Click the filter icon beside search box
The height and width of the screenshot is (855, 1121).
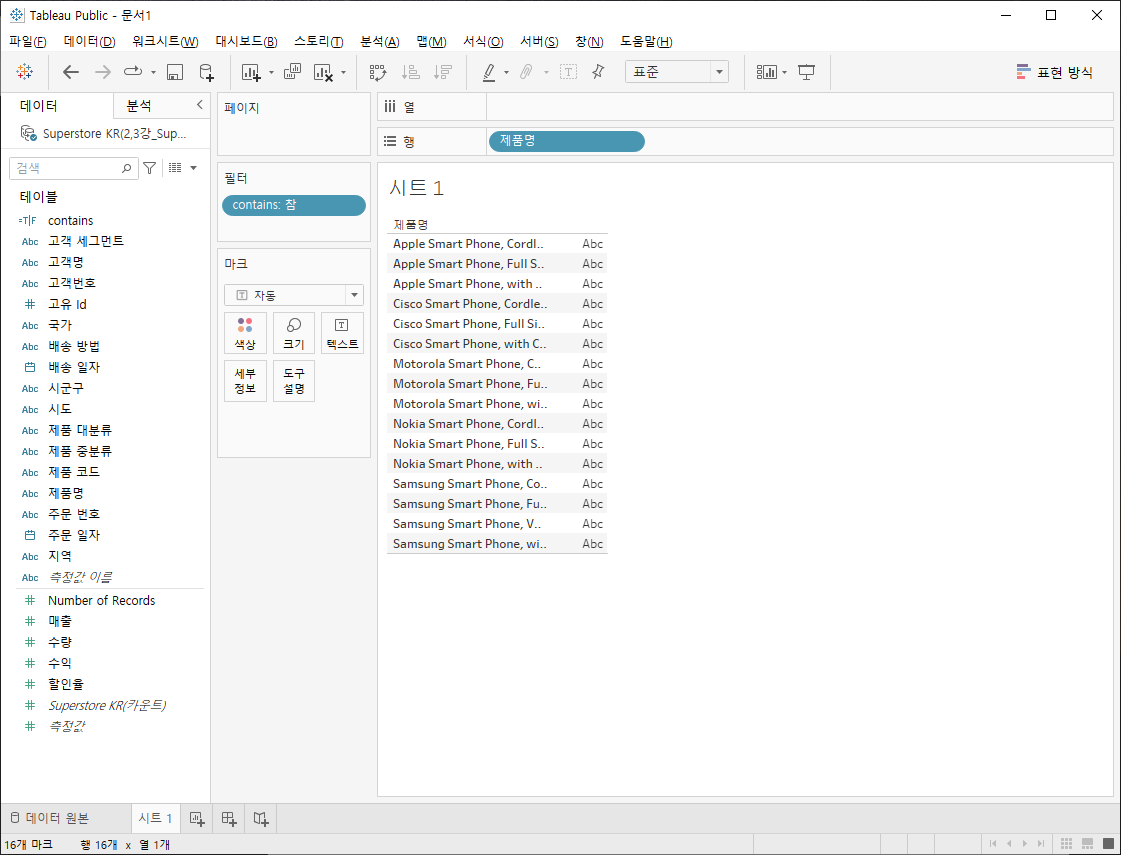[x=149, y=168]
